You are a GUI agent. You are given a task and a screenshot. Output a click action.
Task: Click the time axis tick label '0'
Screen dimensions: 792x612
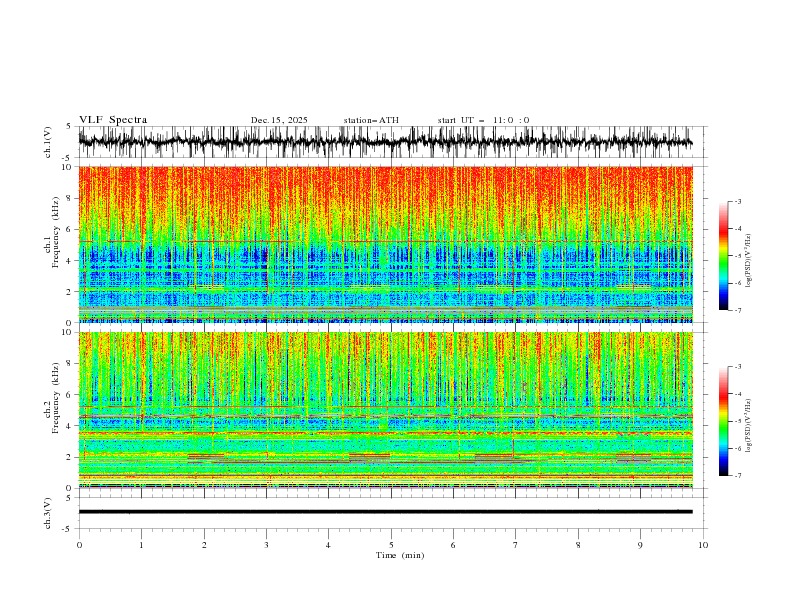pos(79,545)
